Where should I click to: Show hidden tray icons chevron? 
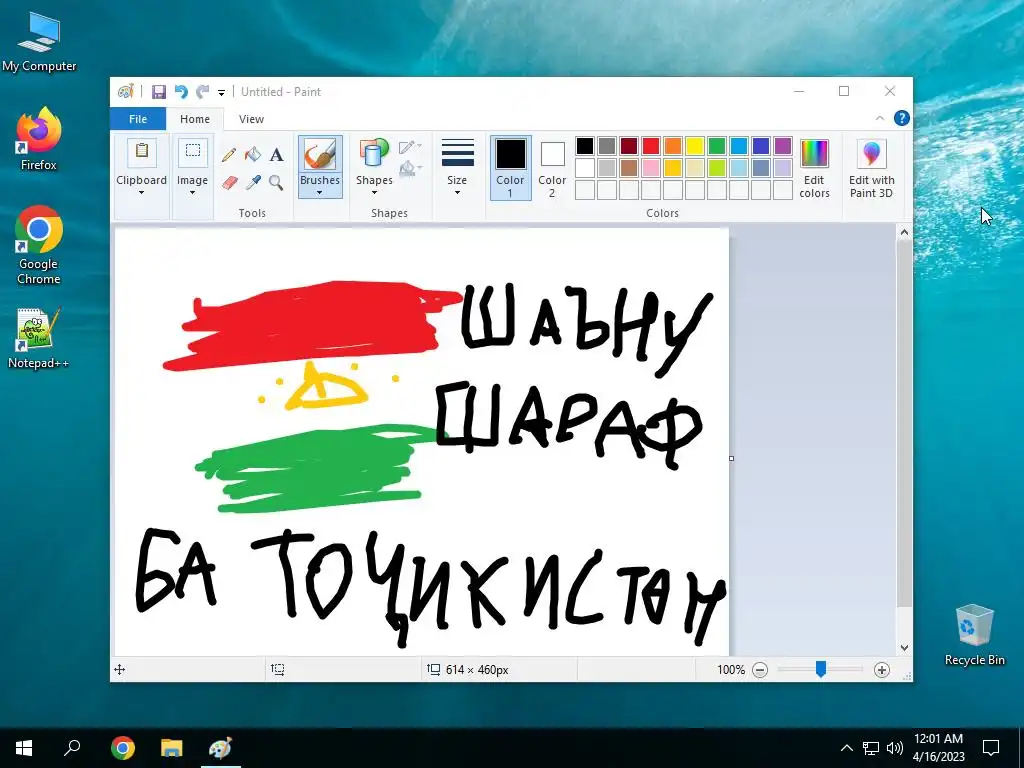tap(846, 748)
